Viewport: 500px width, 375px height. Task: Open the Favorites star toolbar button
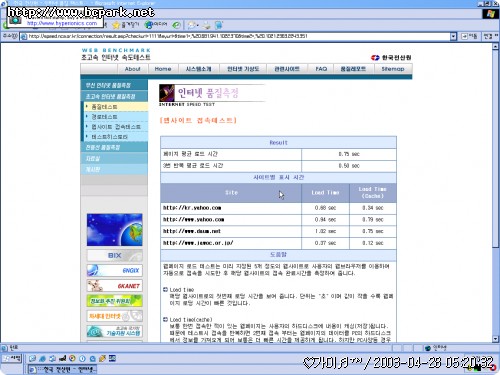tap(126, 25)
